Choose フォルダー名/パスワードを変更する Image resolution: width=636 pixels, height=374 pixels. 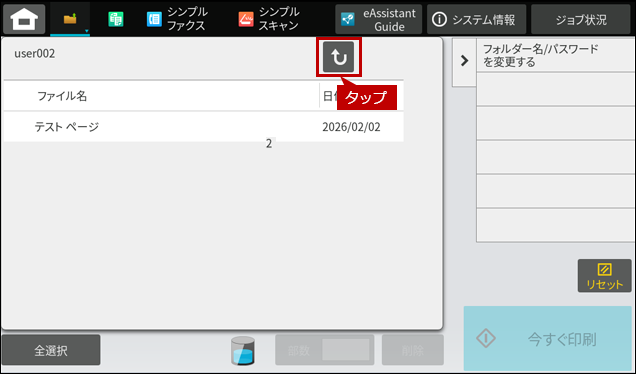(x=556, y=56)
